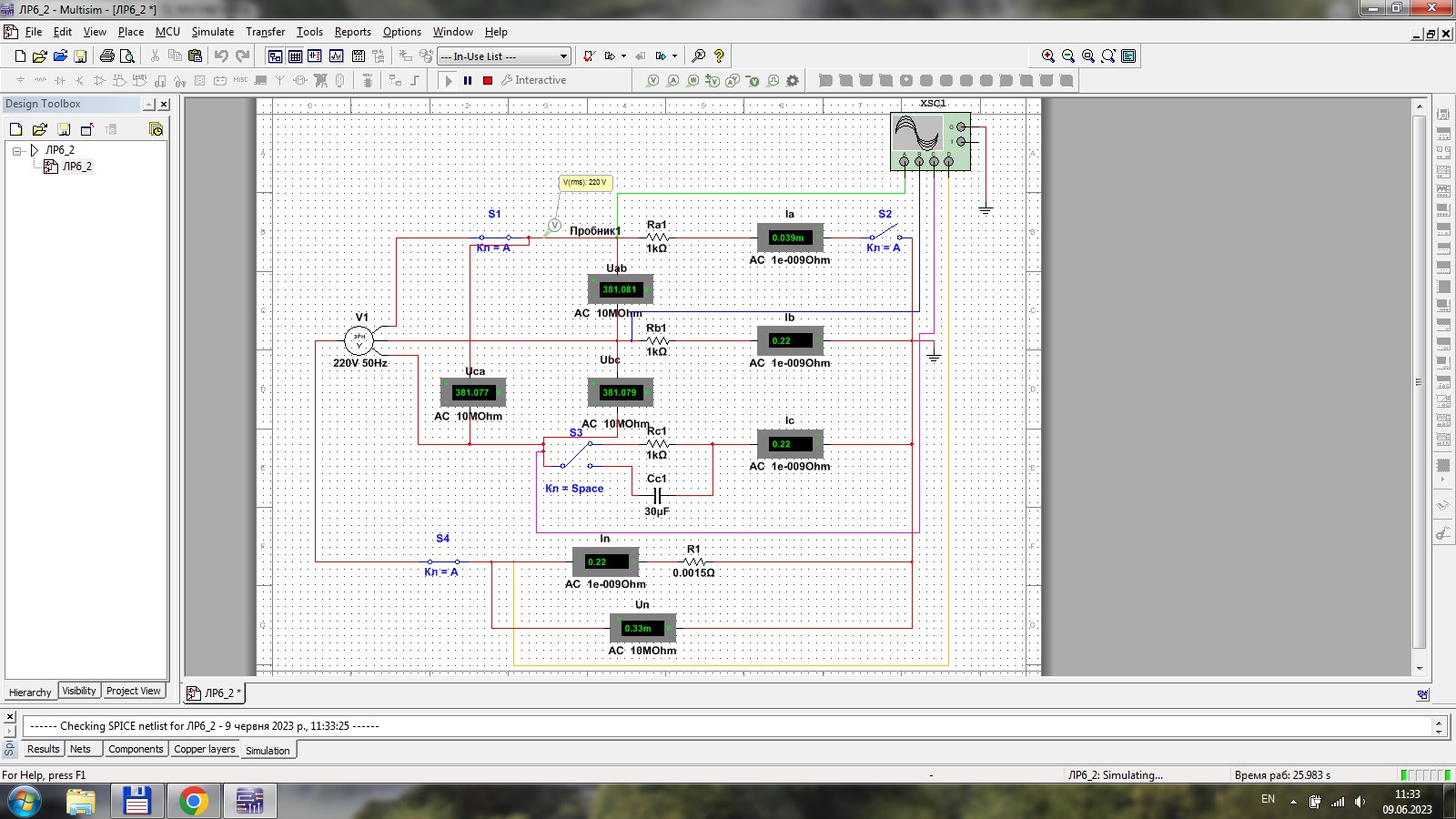Image resolution: width=1456 pixels, height=819 pixels.
Task: Open the Grapher toolbar icon
Action: click(337, 56)
